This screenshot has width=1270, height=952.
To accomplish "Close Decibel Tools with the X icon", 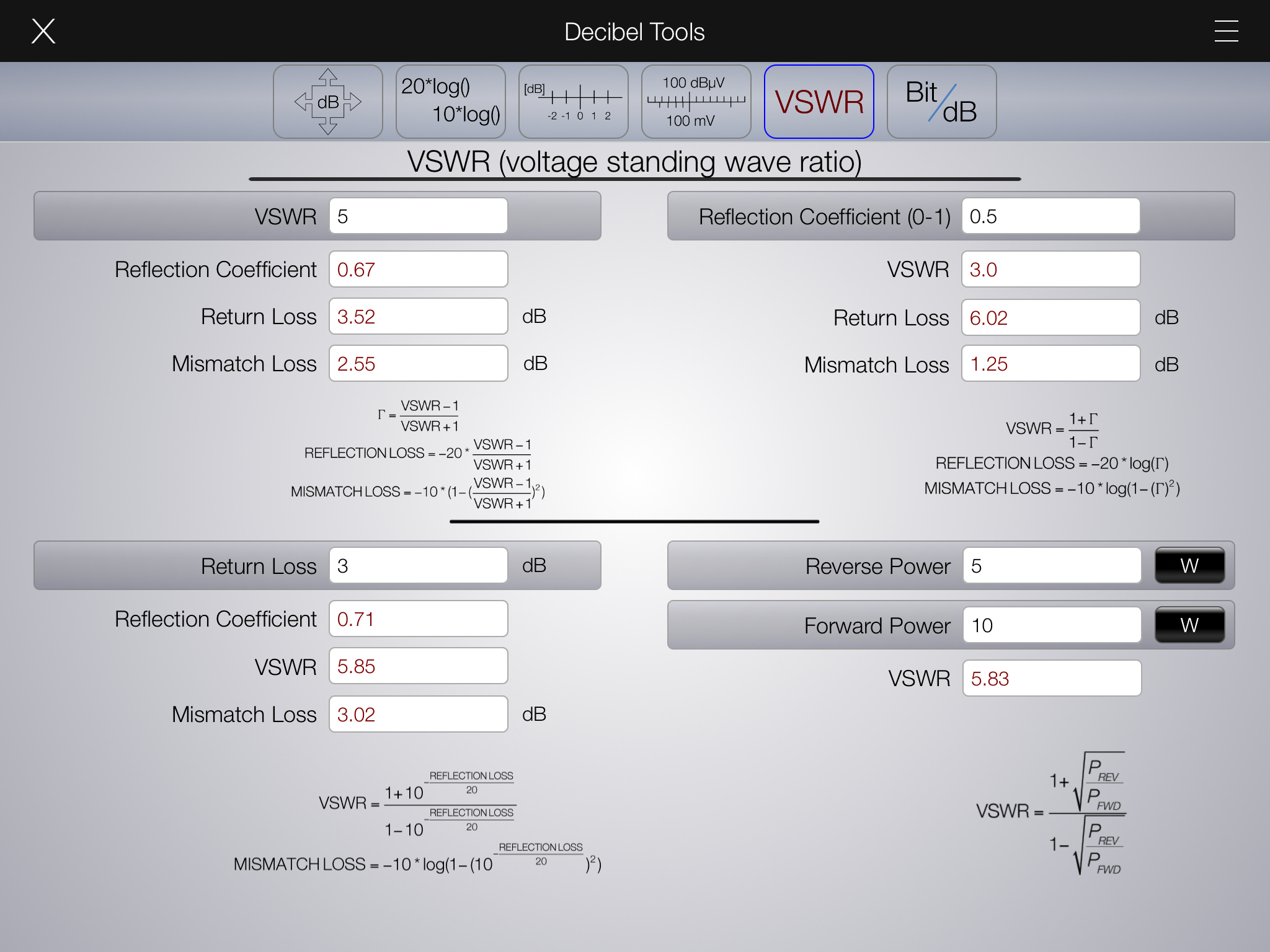I will click(x=43, y=31).
